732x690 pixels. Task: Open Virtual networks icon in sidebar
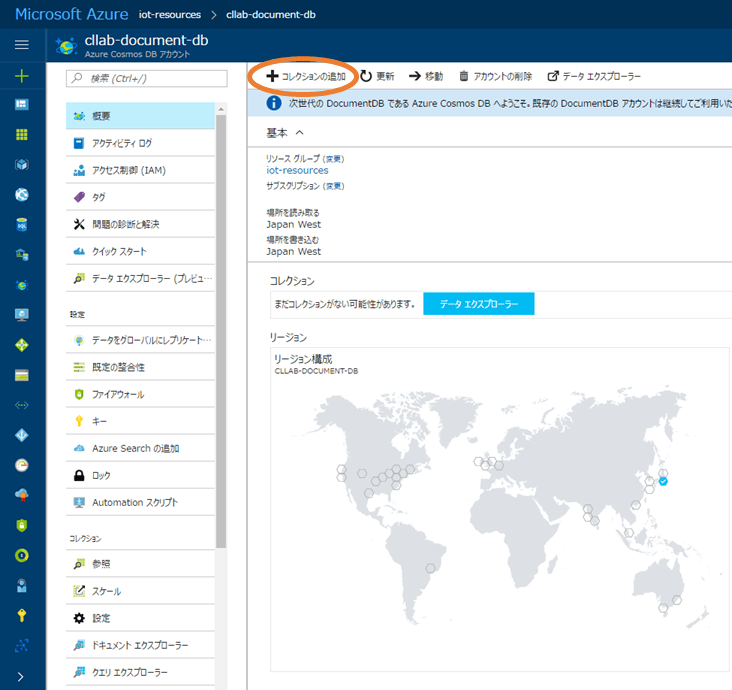(21, 405)
